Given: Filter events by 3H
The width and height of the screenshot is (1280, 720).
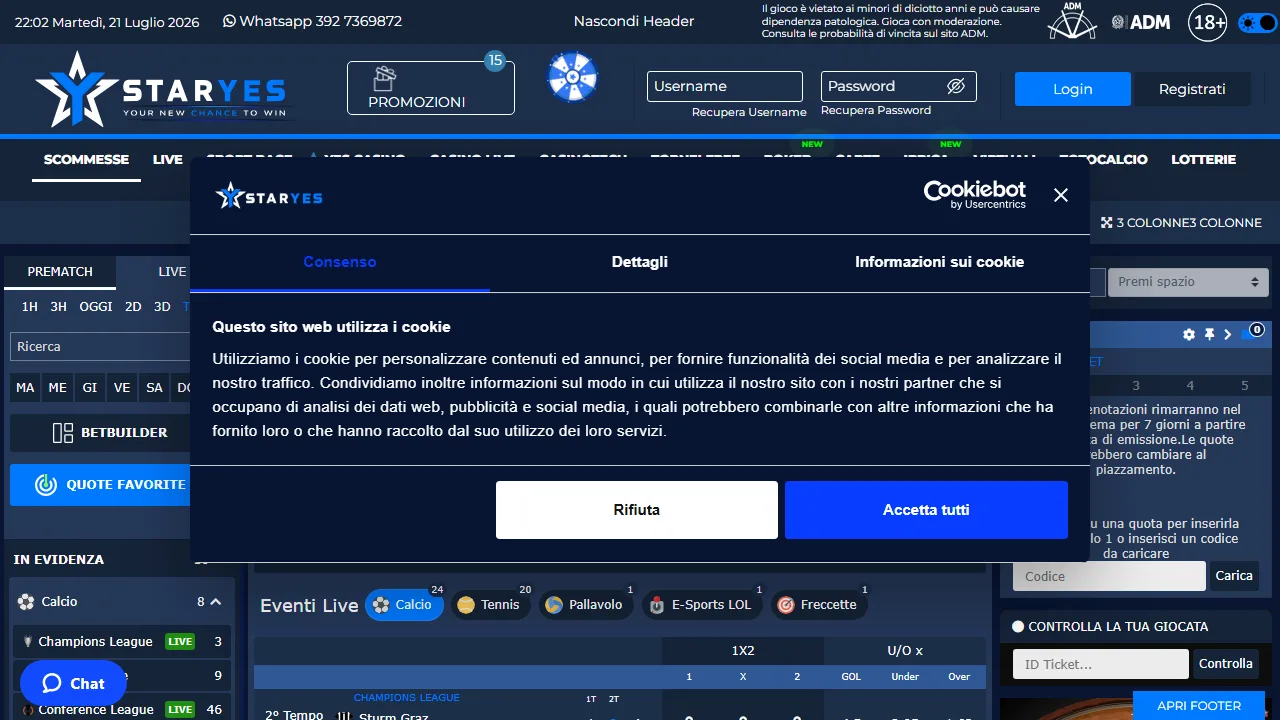Looking at the screenshot, I should [x=59, y=307].
